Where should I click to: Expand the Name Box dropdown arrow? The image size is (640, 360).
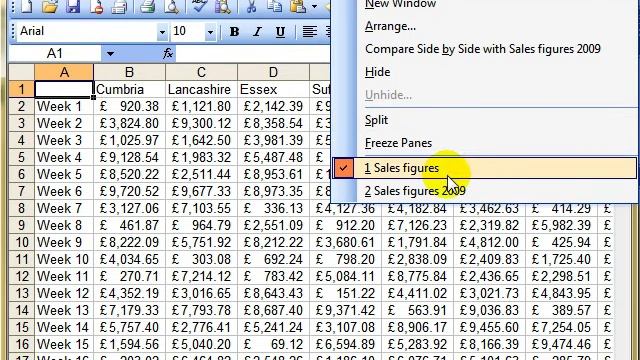(110, 53)
